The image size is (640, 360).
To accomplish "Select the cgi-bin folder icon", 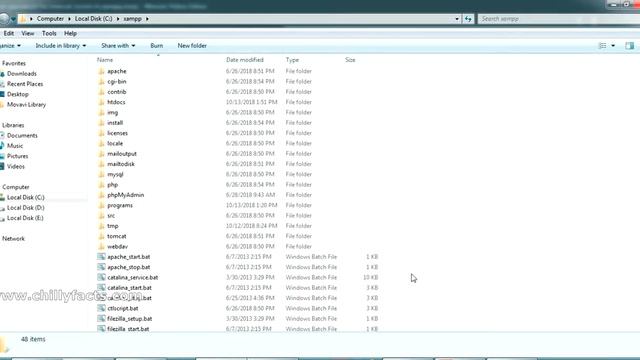I will pos(102,81).
